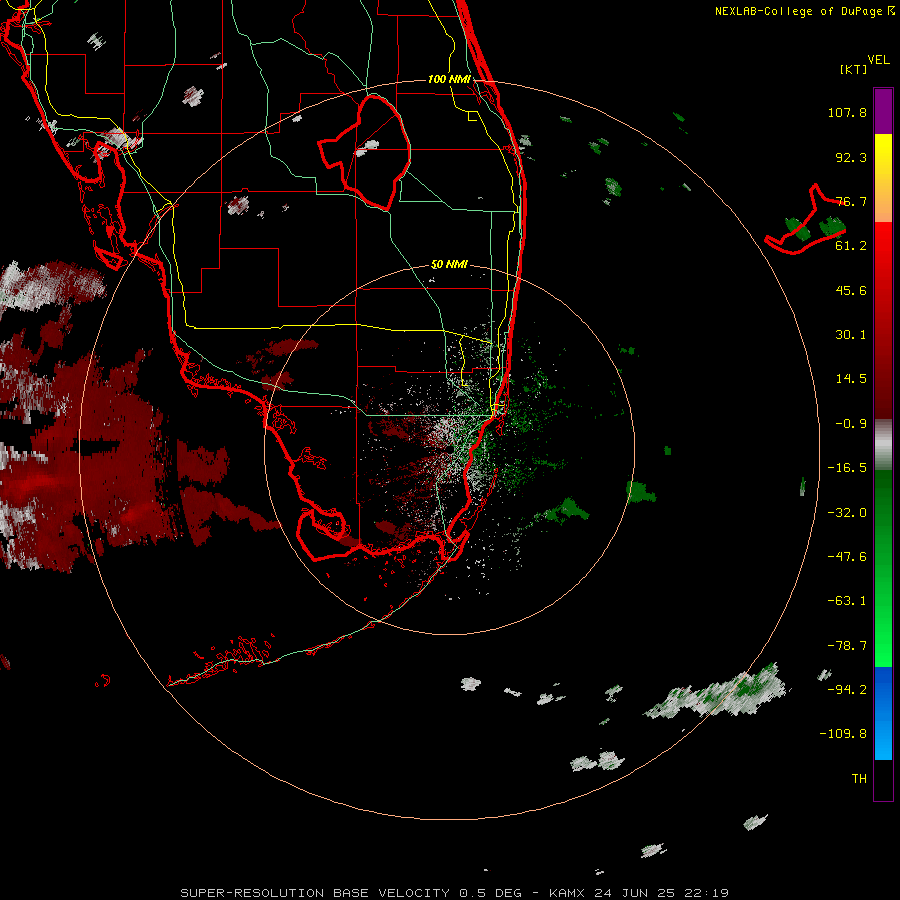The width and height of the screenshot is (900, 900).
Task: Click the TH threshold label
Action: point(859,779)
